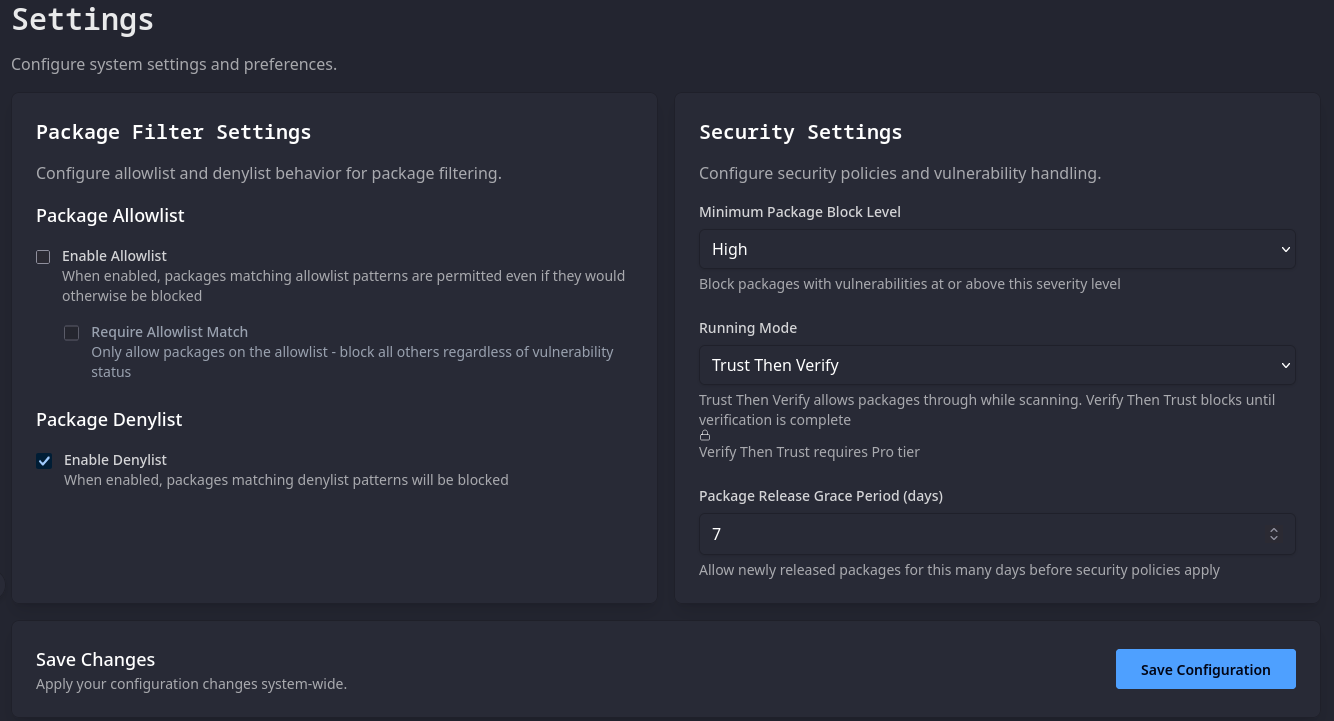Open the Running Mode dropdown
This screenshot has height=721, width=1334.
997,365
